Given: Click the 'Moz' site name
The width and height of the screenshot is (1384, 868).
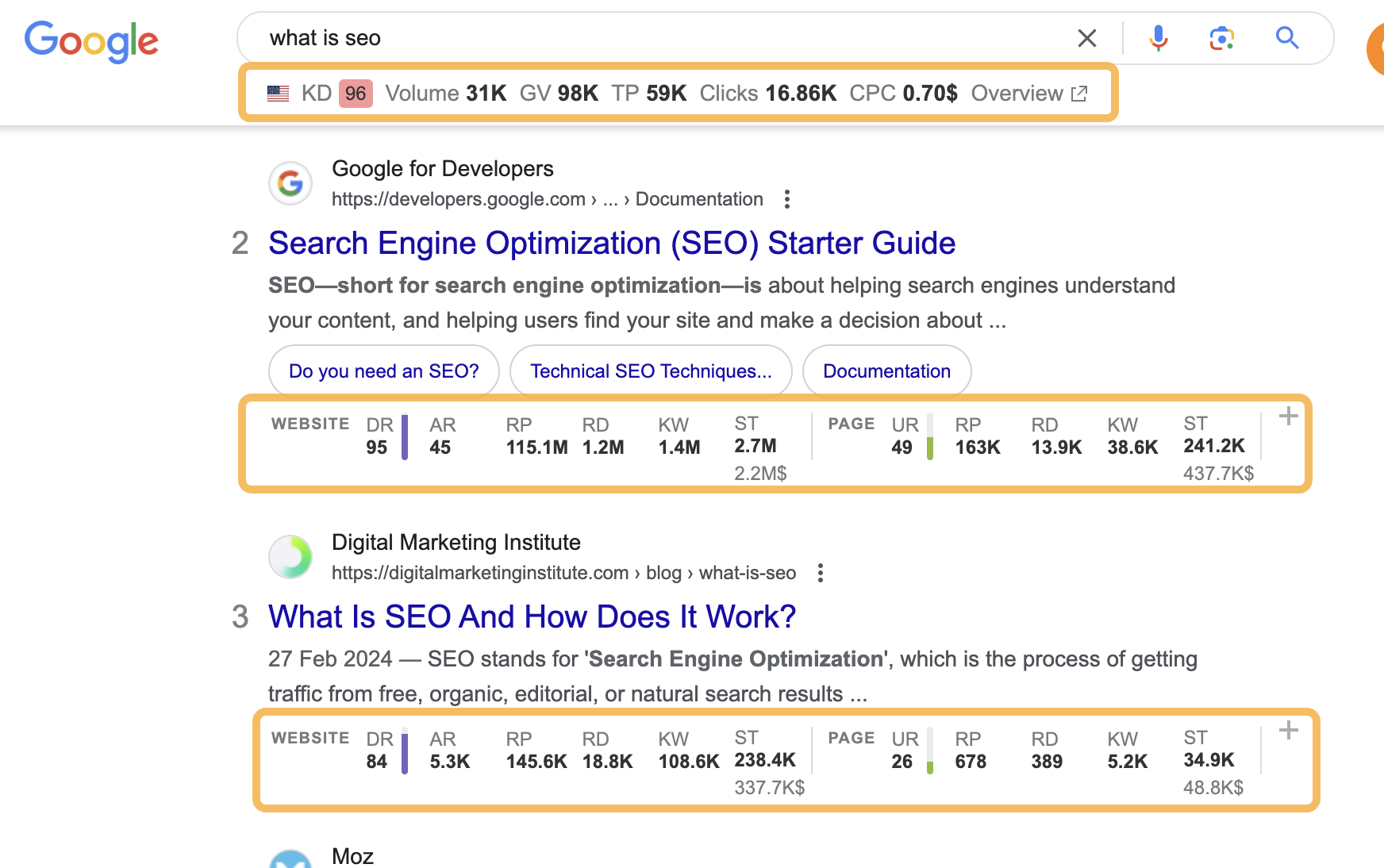Looking at the screenshot, I should pyautogui.click(x=353, y=857).
